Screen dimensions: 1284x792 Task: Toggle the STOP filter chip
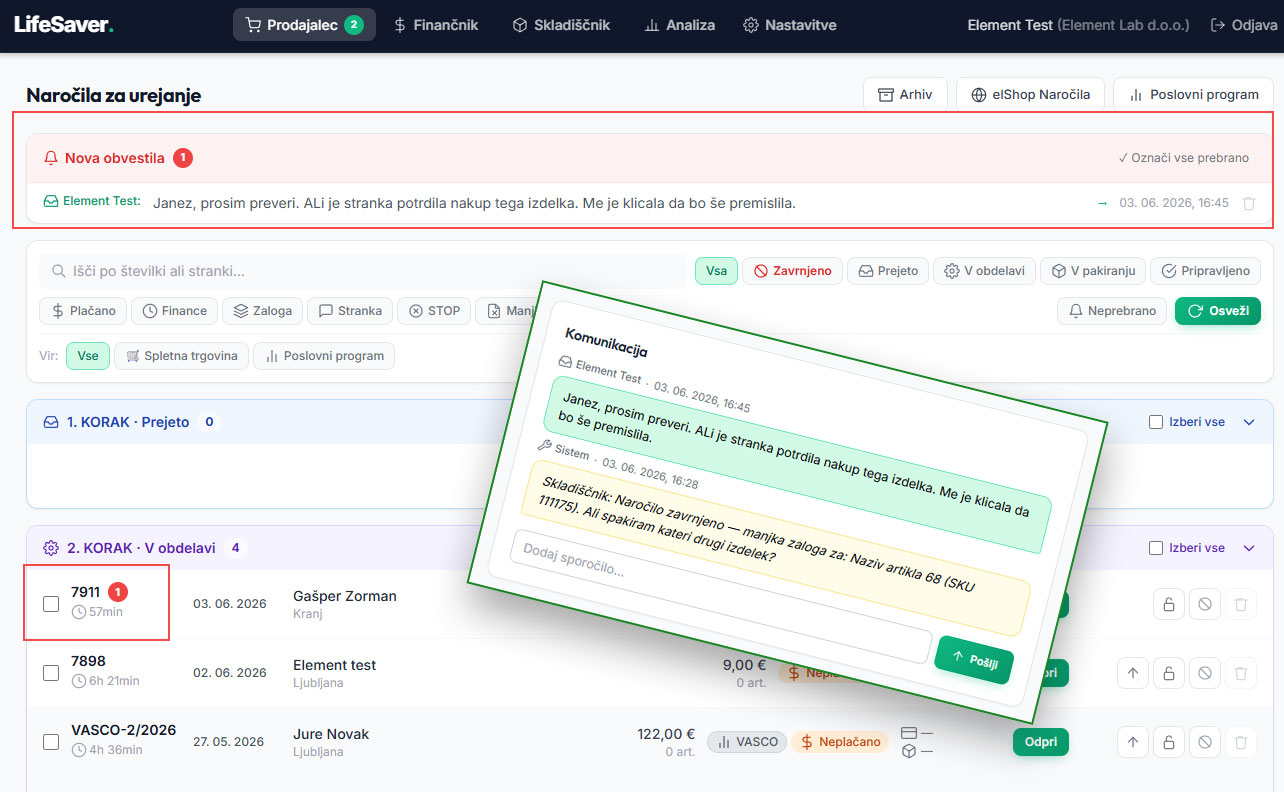pos(434,311)
